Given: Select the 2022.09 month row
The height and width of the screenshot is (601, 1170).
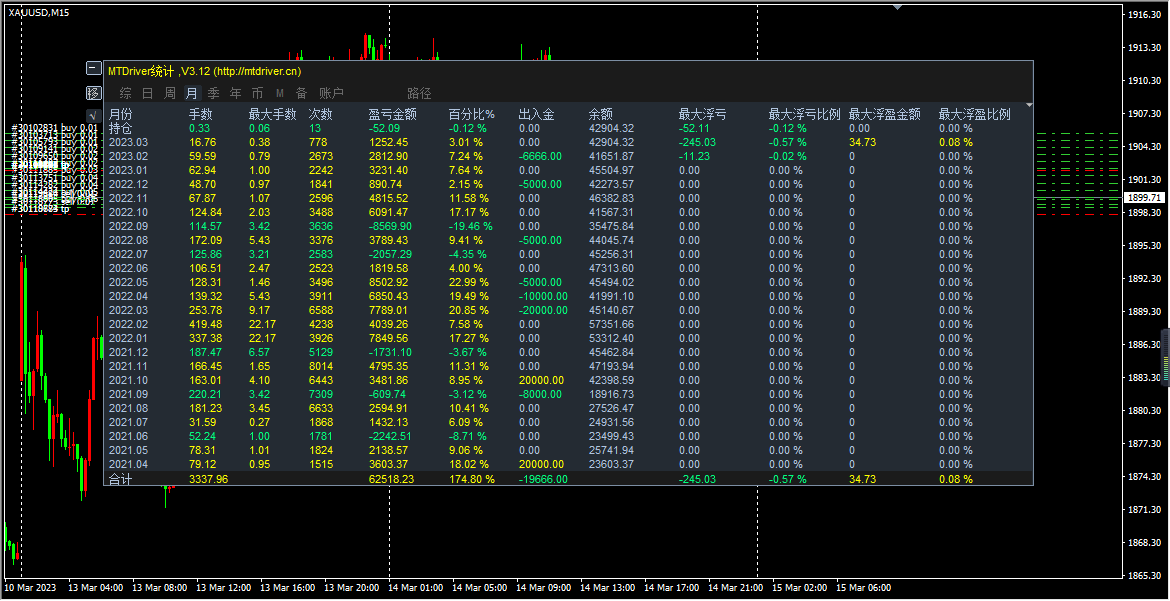Looking at the screenshot, I should pos(568,226).
